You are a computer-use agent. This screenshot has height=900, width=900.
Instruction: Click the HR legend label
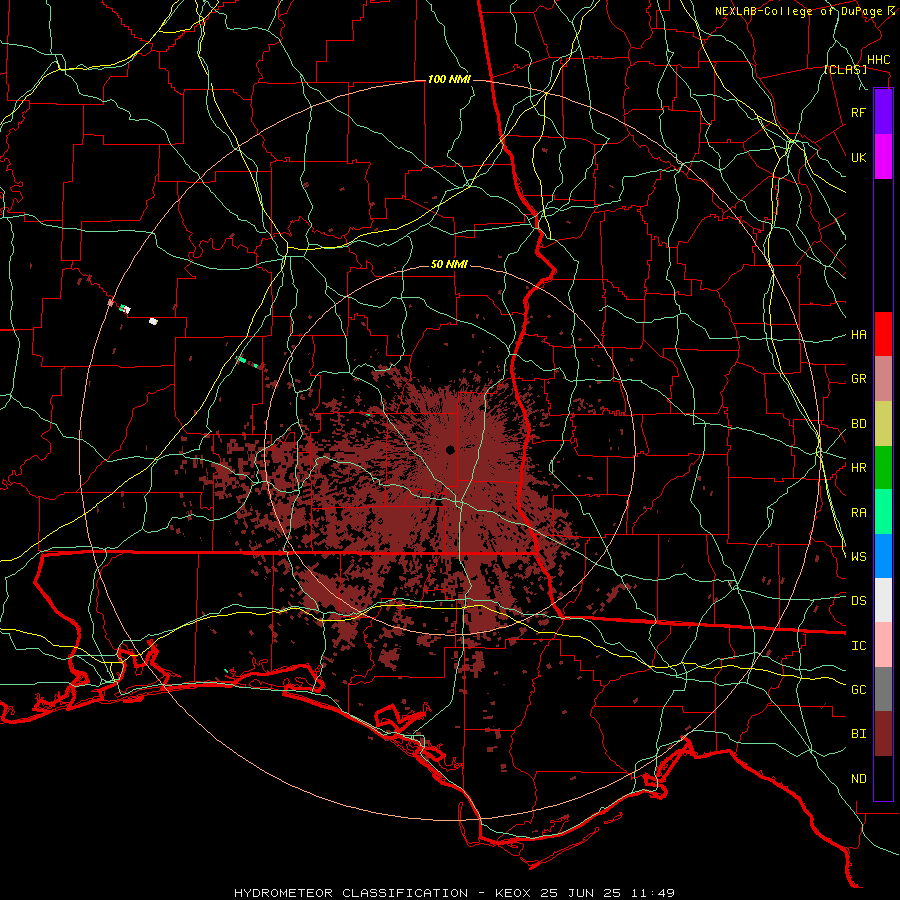click(x=859, y=468)
